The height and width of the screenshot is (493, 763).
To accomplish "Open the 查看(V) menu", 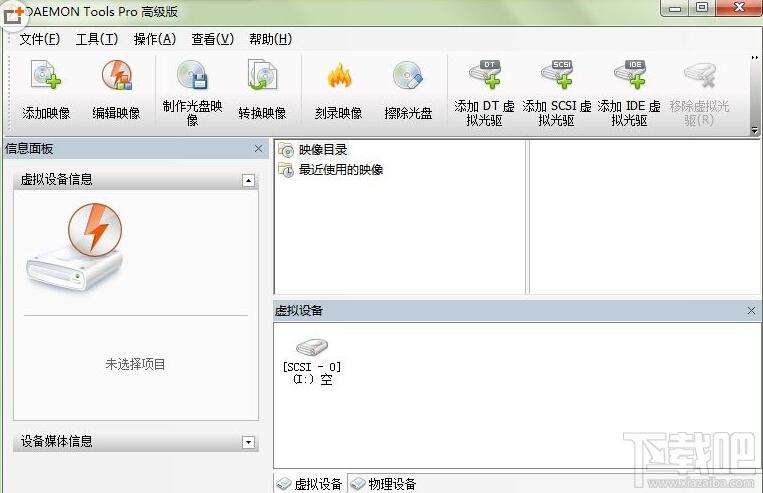I will click(213, 39).
